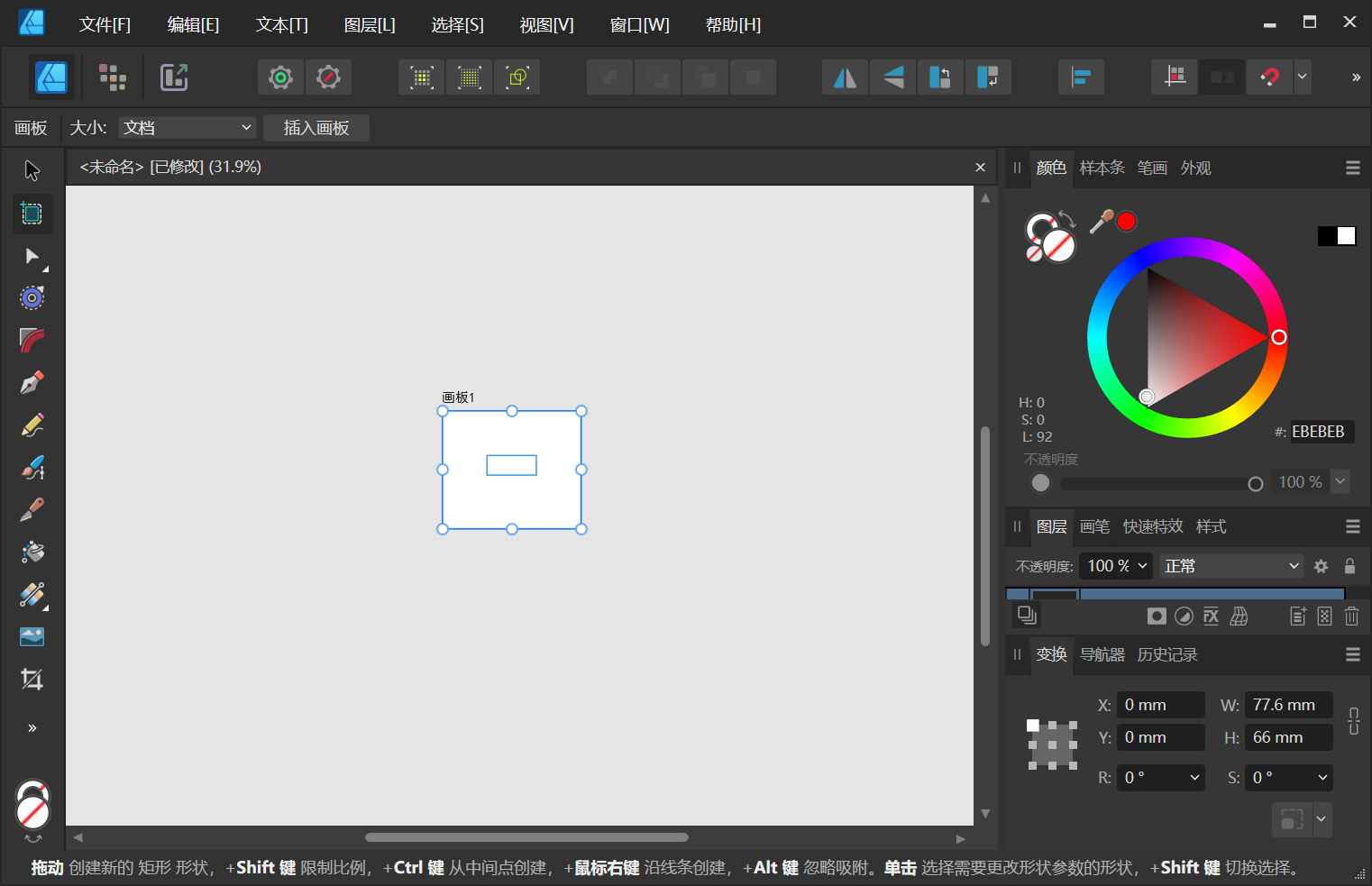
Task: Flip vertical toolbar icon
Action: (893, 78)
